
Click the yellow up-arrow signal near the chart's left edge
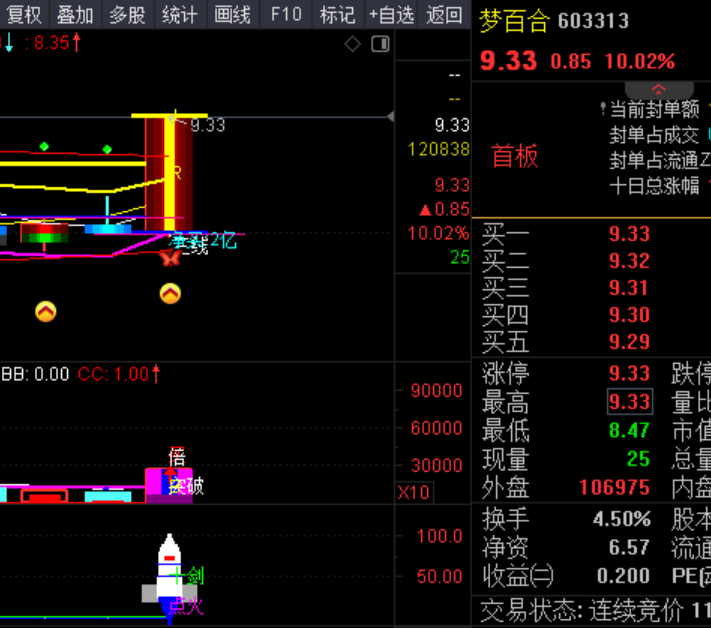click(x=46, y=312)
